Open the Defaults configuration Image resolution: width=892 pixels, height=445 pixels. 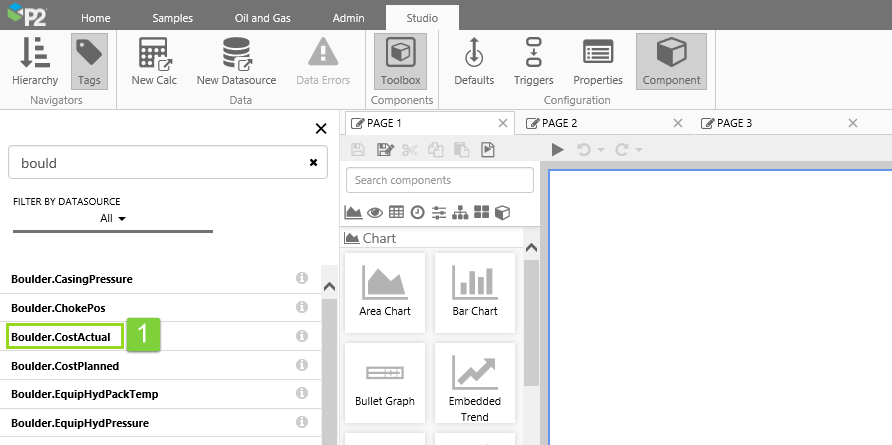[474, 61]
